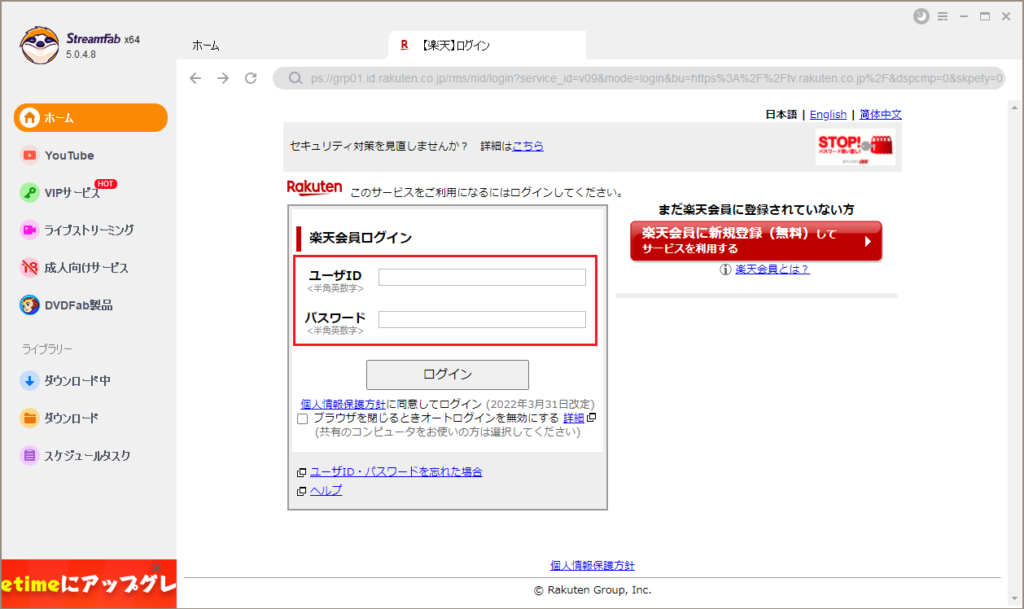Click the round clock icon in title bar
This screenshot has height=609, width=1024.
click(x=921, y=16)
